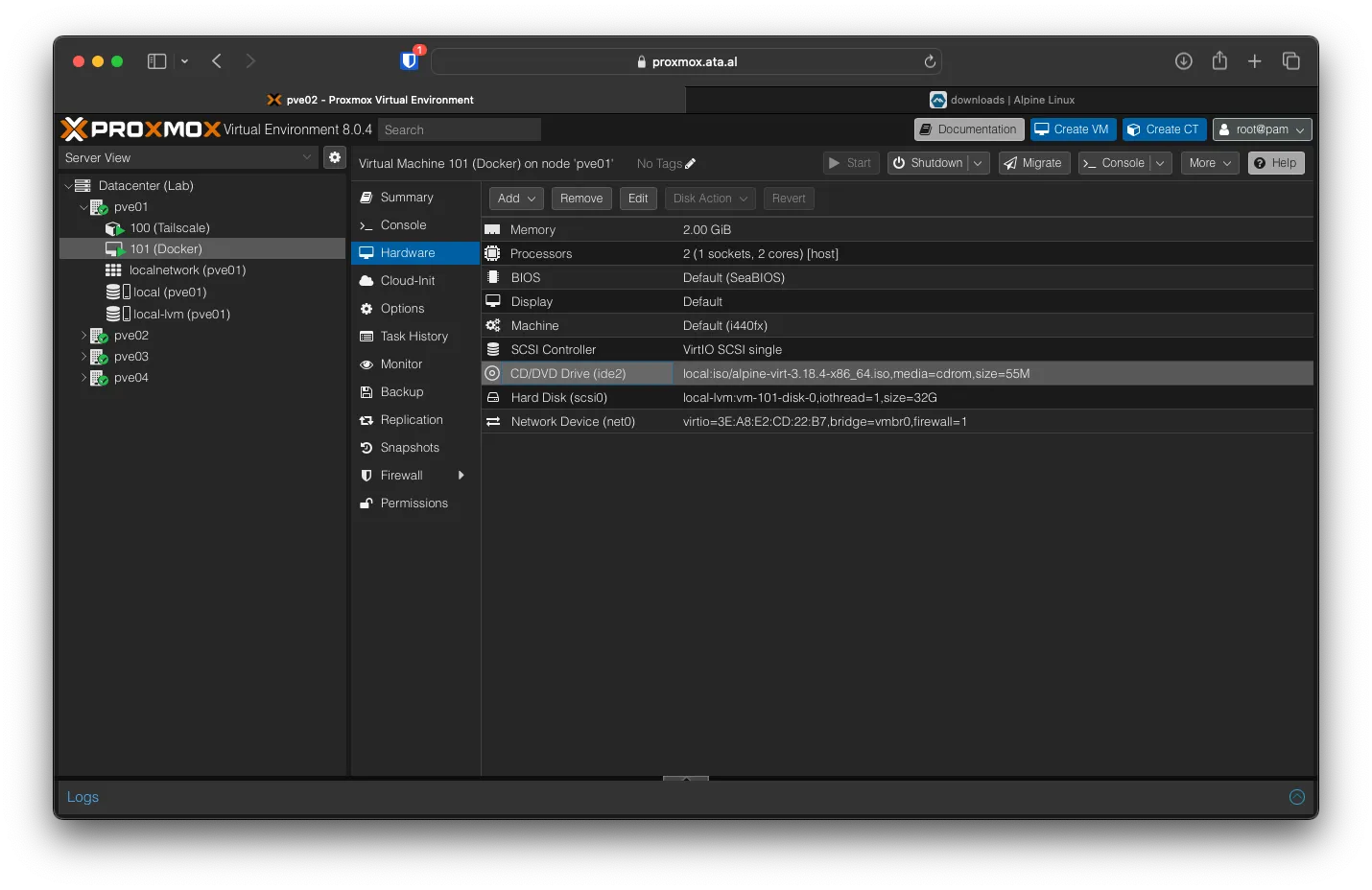Open the Bitwarden extension icon
Viewport: 1372px width, 890px height.
point(410,61)
